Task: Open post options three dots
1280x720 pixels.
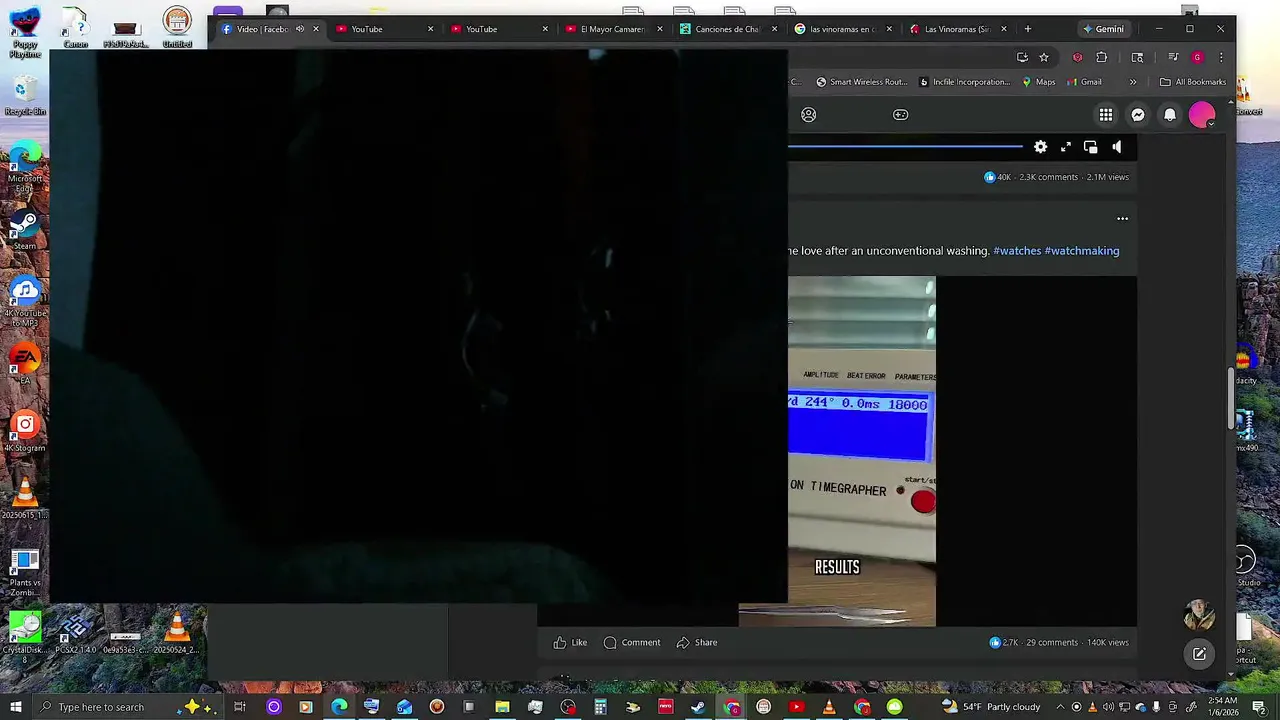Action: [1122, 219]
